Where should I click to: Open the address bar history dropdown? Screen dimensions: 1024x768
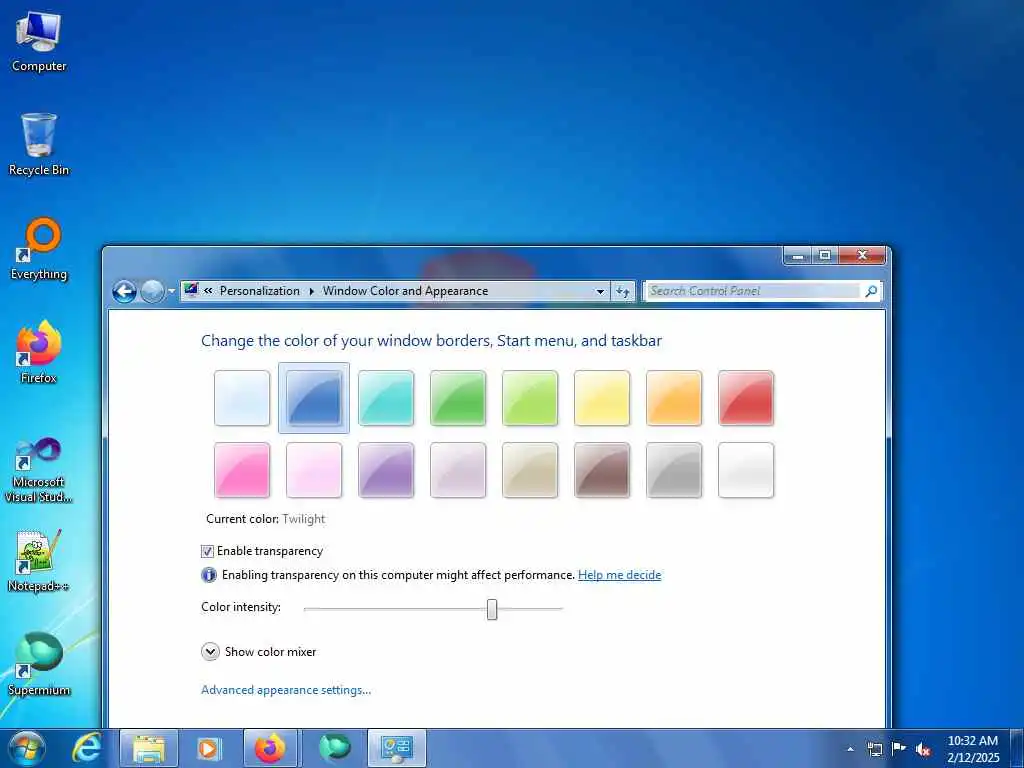600,291
